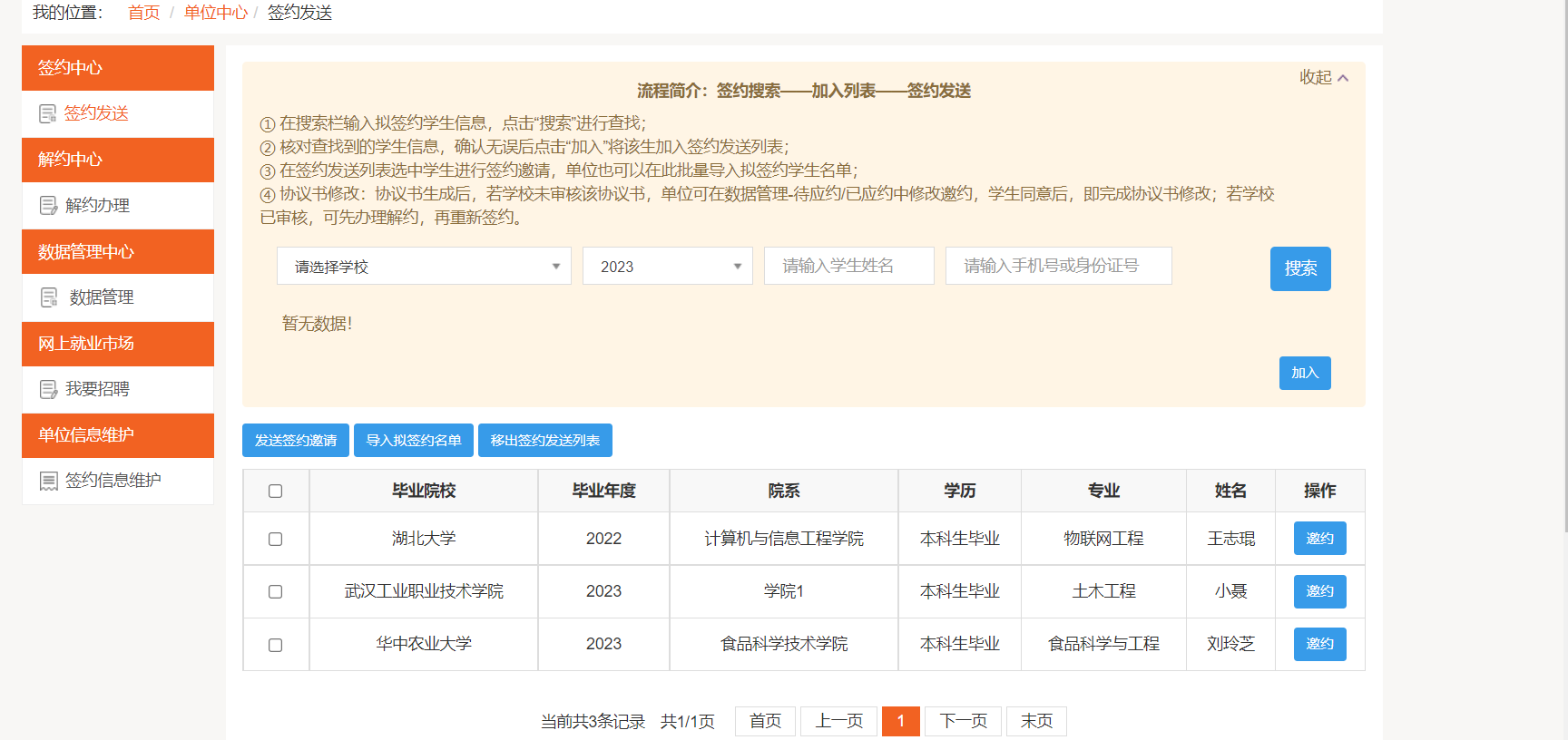Viewport: 1568px width, 740px height.
Task: Click the edit icon beside 解约办理
Action: pos(48,206)
